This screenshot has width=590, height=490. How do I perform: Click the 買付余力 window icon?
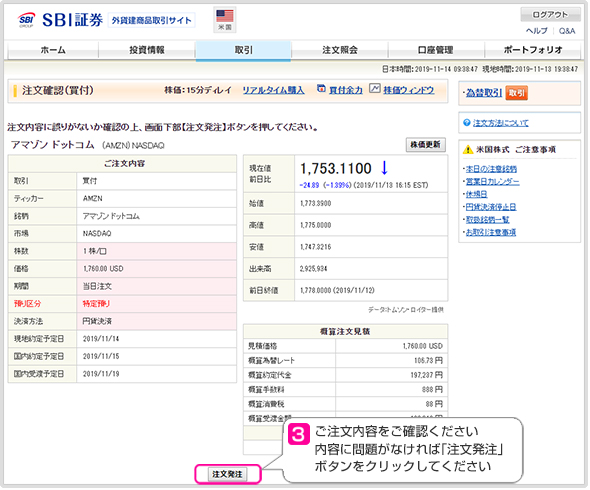[321, 88]
